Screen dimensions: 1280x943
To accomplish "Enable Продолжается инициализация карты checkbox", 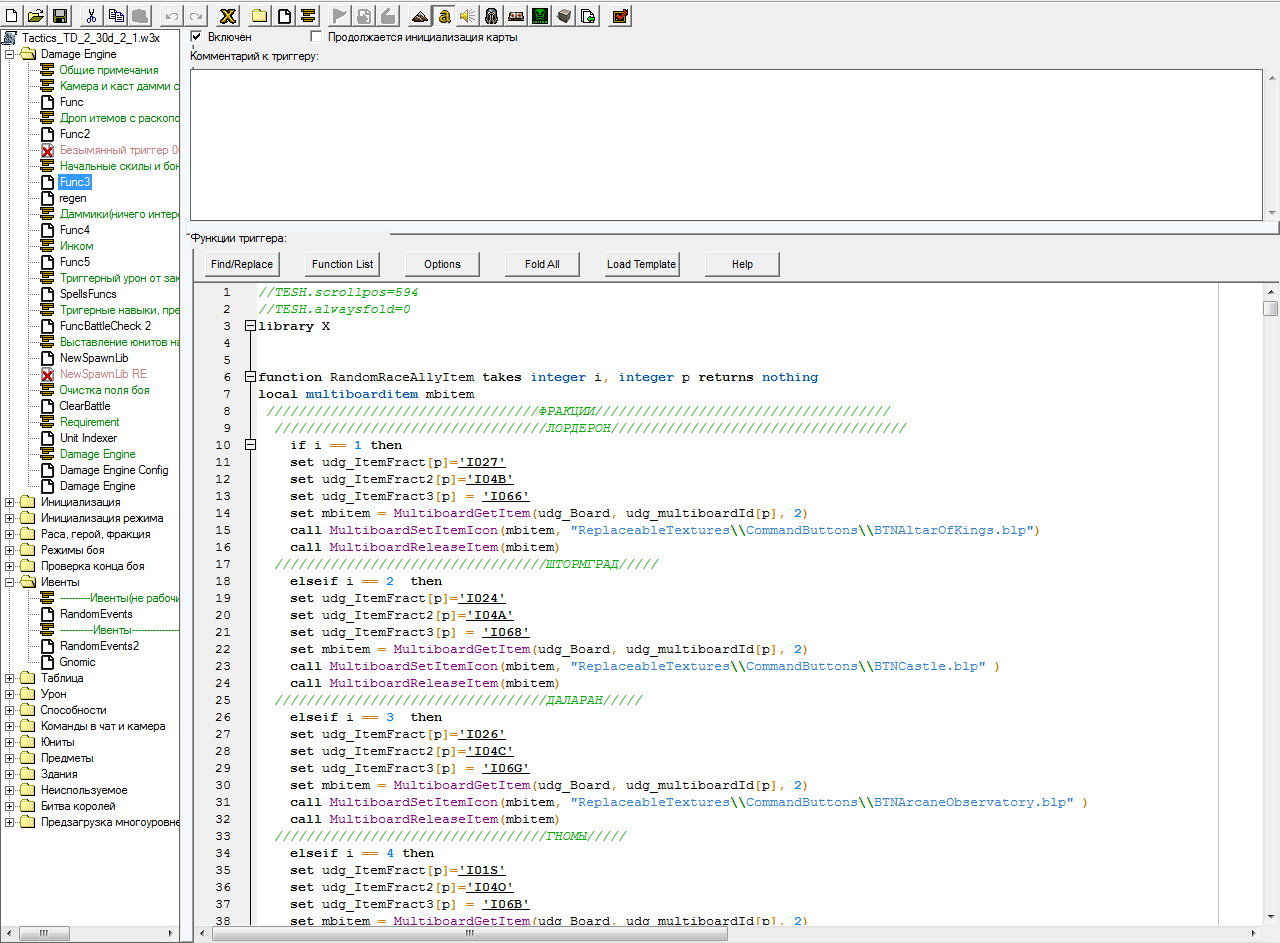I will tap(317, 37).
